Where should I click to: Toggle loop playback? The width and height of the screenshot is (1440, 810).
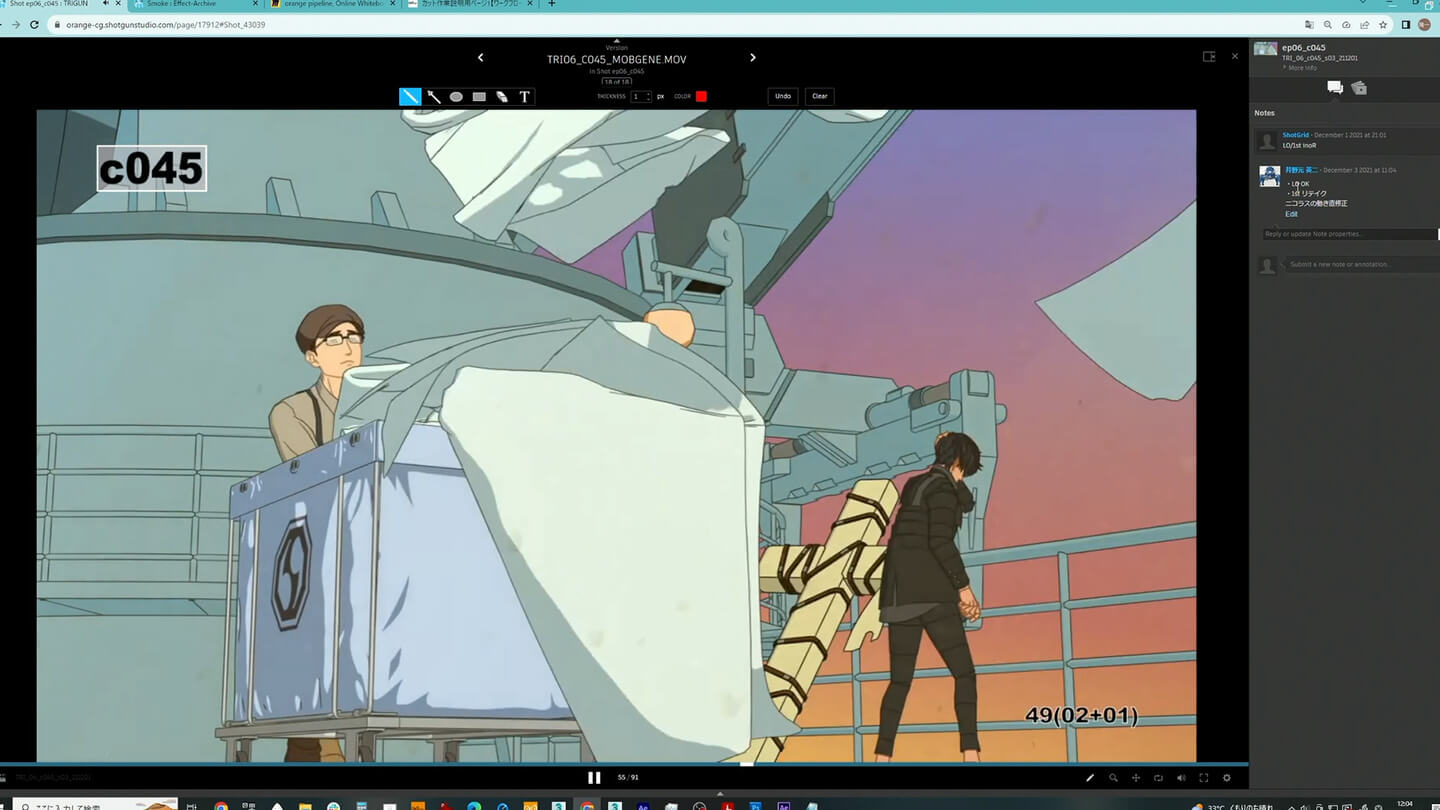(x=1158, y=777)
